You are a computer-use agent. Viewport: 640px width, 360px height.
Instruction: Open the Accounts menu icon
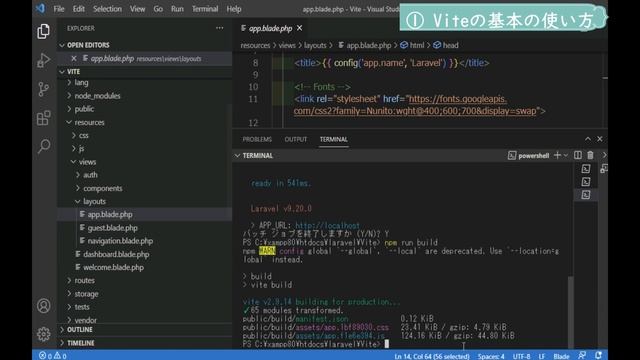(x=44, y=306)
